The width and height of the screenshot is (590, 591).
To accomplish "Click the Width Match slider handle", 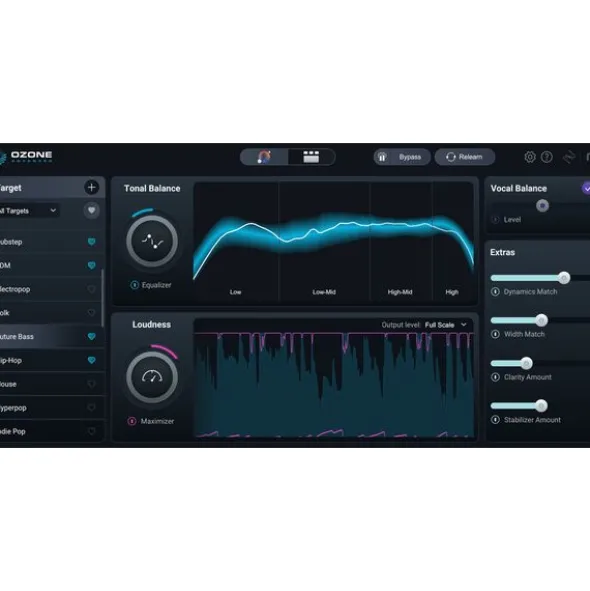I will [541, 320].
